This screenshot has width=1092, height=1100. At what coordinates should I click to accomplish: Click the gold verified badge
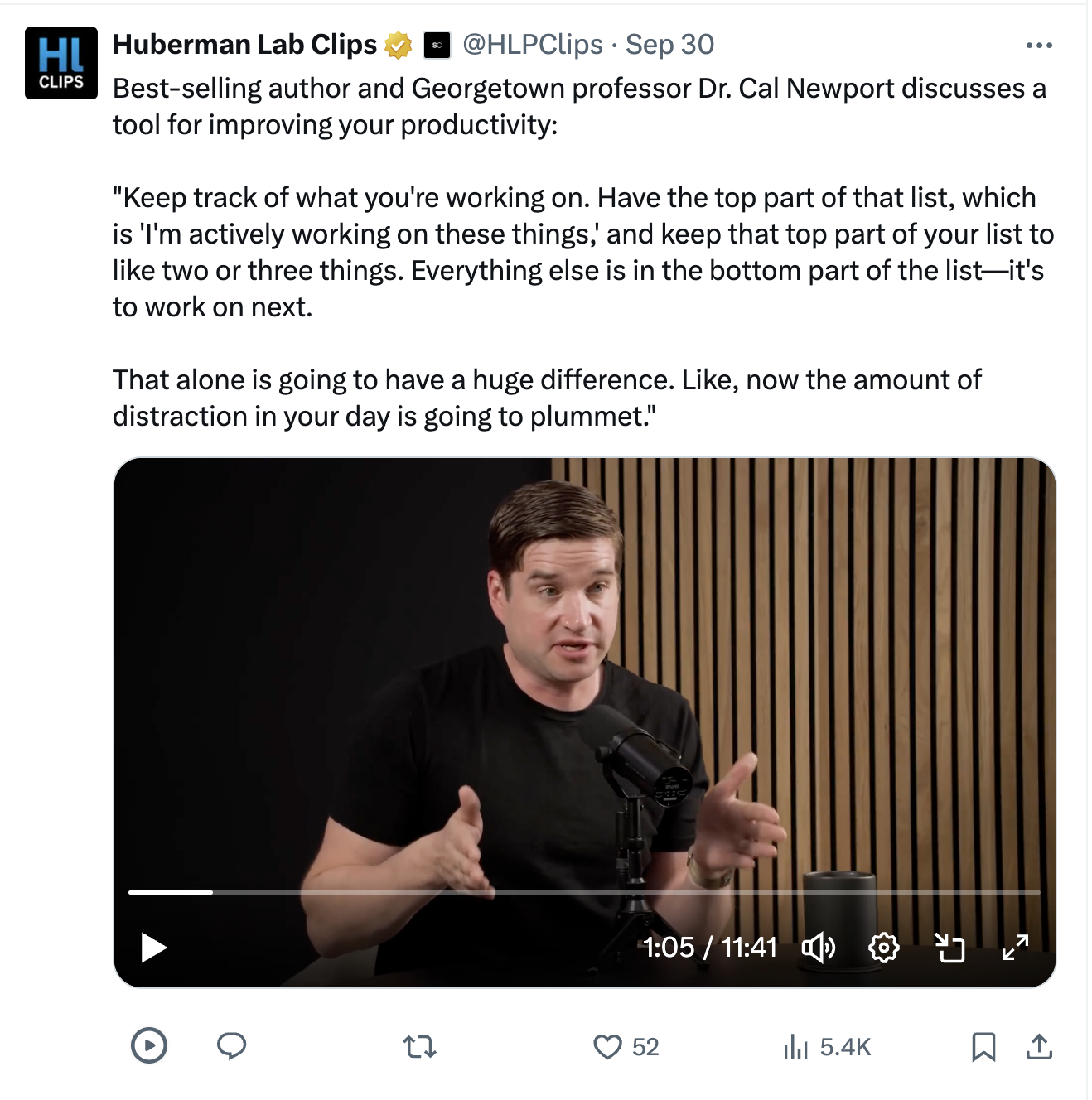(x=399, y=46)
